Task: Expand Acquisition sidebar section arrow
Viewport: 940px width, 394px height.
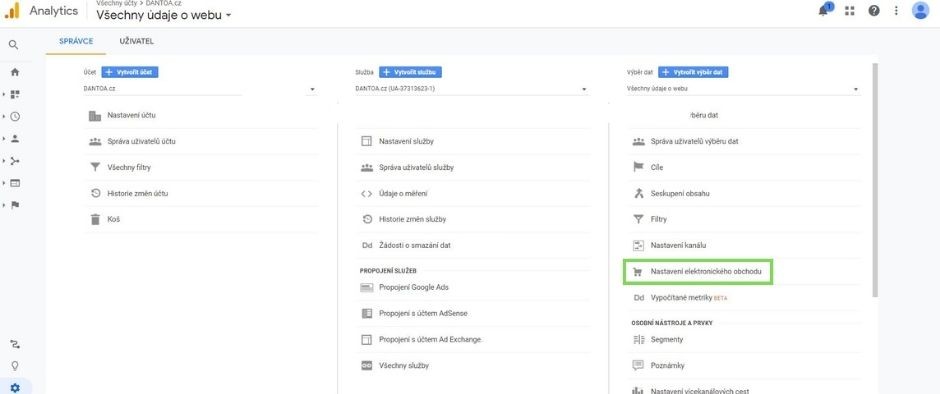Action: coord(4,161)
